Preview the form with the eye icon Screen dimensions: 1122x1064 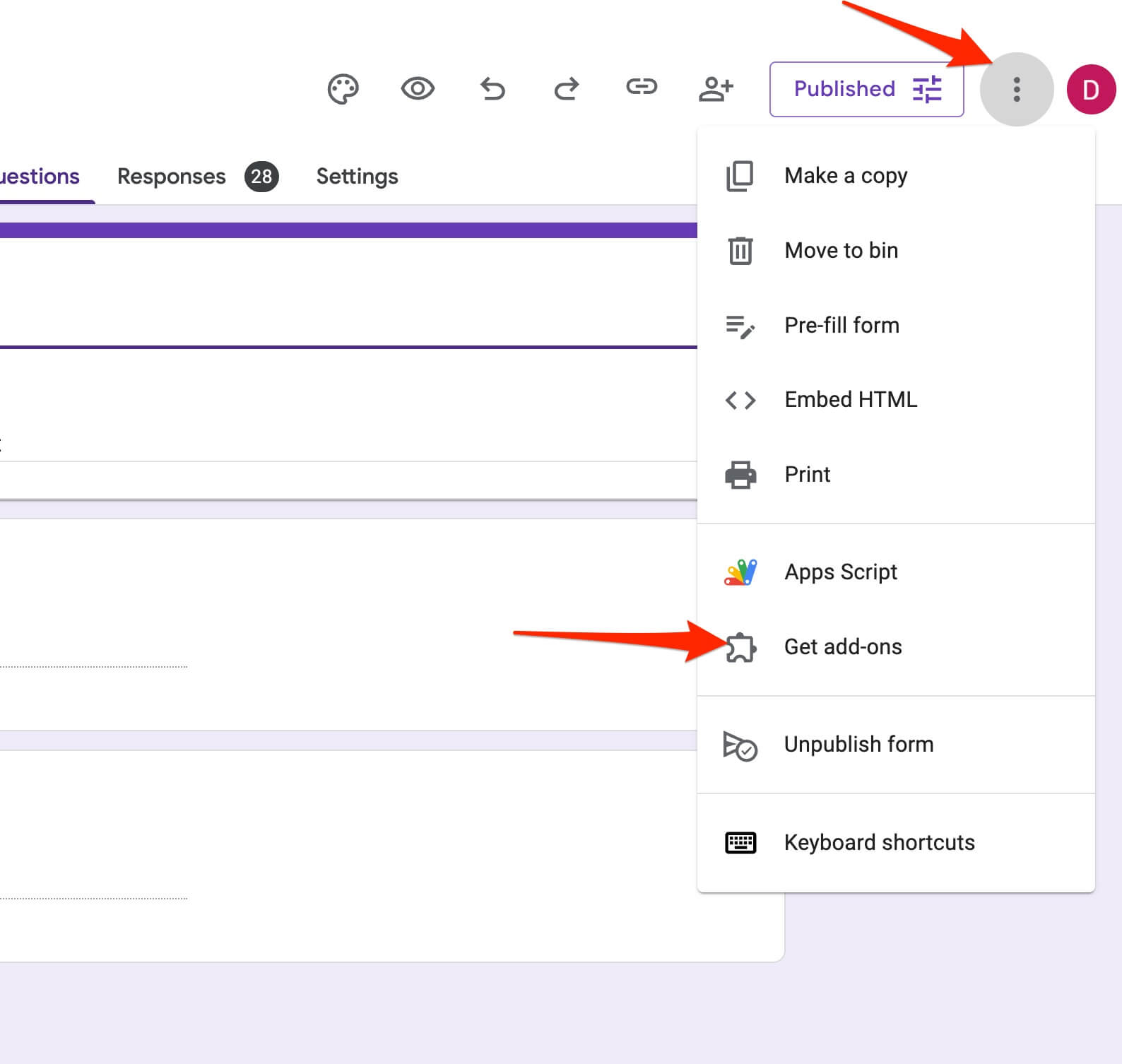[418, 89]
